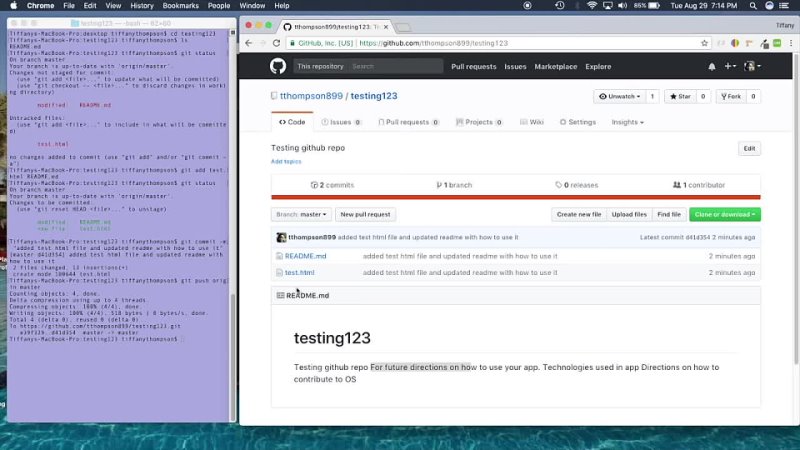Click Explore in header

pyautogui.click(x=598, y=66)
